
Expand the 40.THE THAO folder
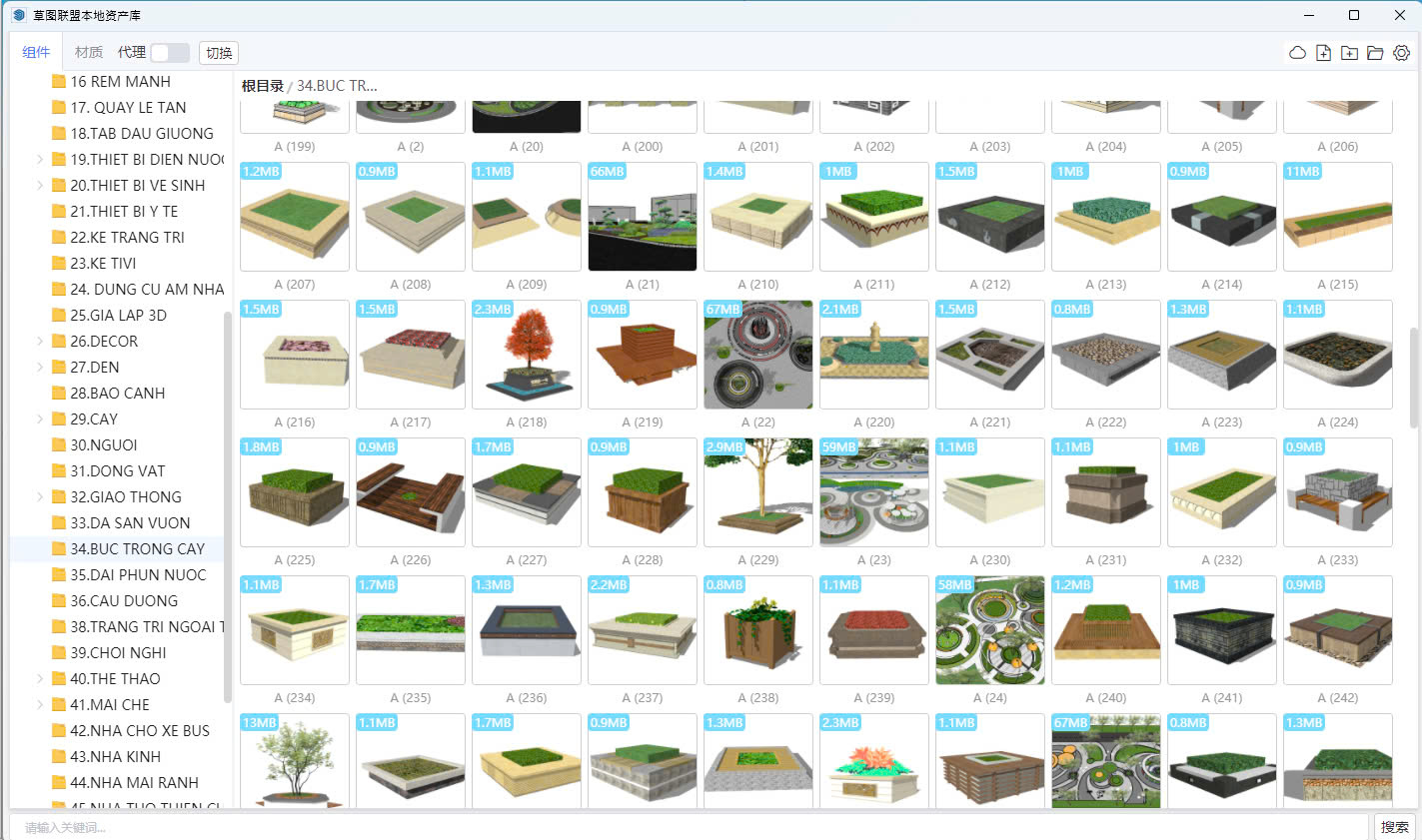pyautogui.click(x=40, y=679)
